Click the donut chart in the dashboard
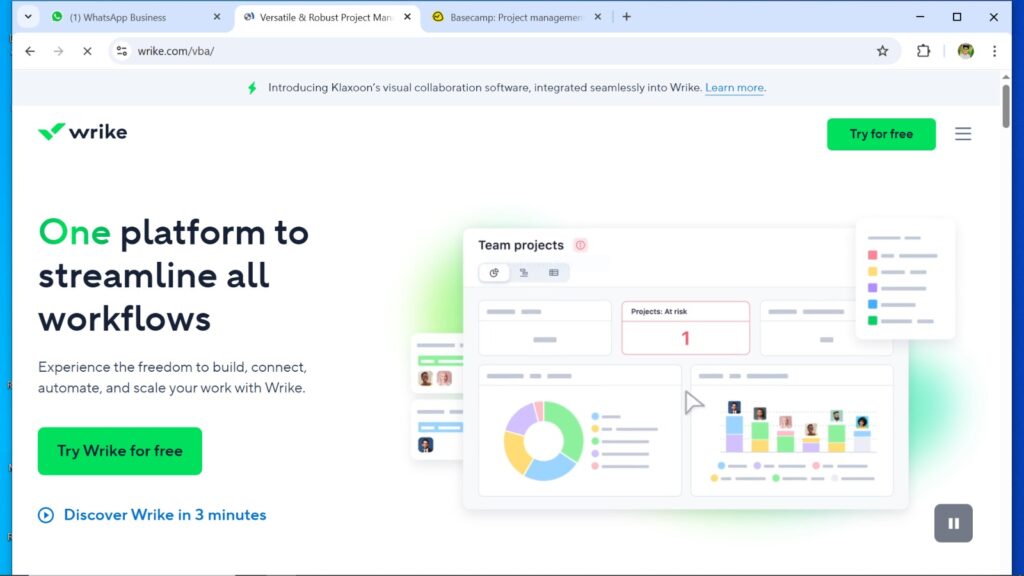Viewport: 1024px width, 576px height. [x=543, y=441]
